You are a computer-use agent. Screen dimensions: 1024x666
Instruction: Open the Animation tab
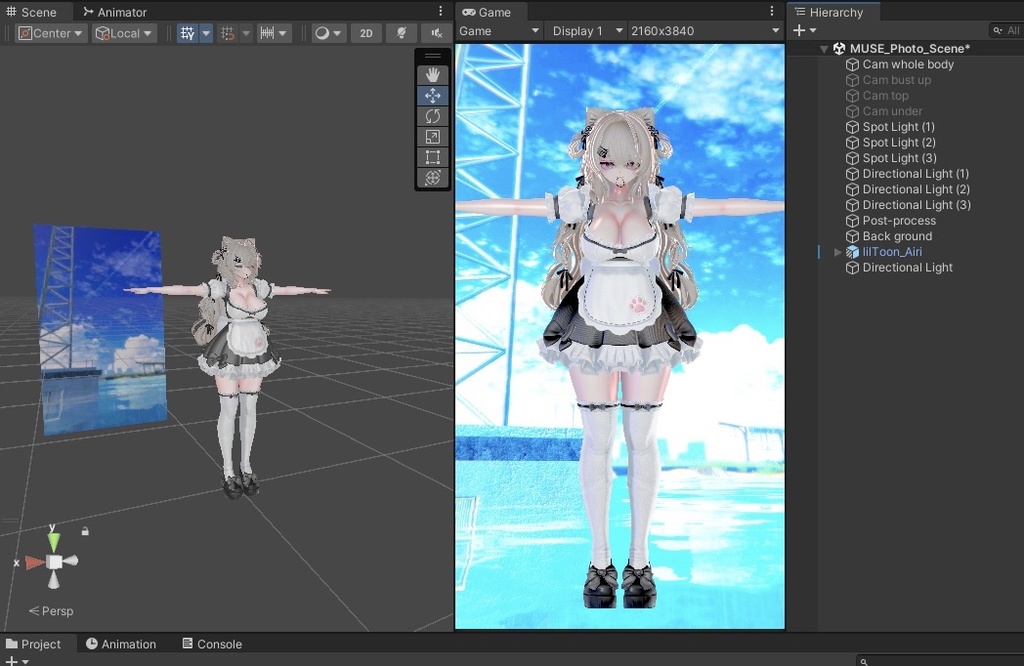click(121, 644)
